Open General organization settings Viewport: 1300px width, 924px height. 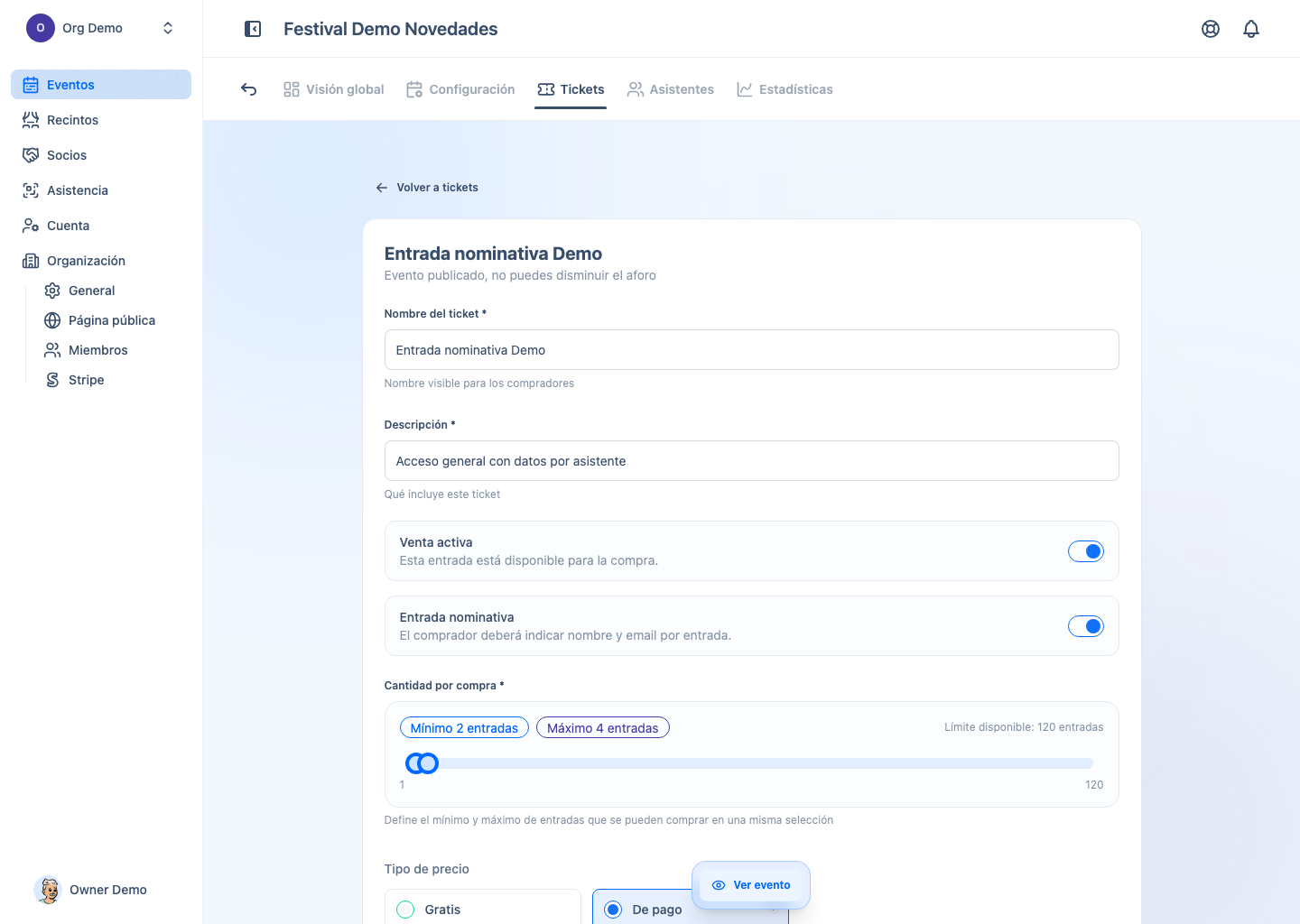tap(112, 291)
